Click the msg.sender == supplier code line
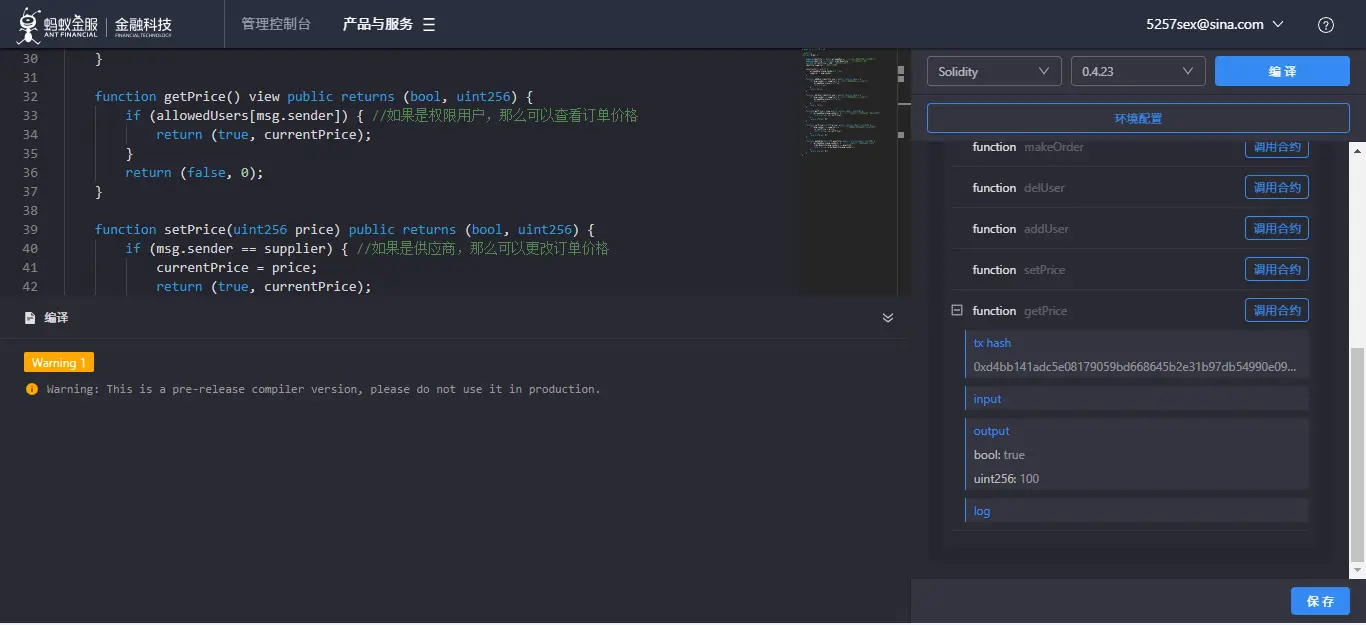 (367, 248)
